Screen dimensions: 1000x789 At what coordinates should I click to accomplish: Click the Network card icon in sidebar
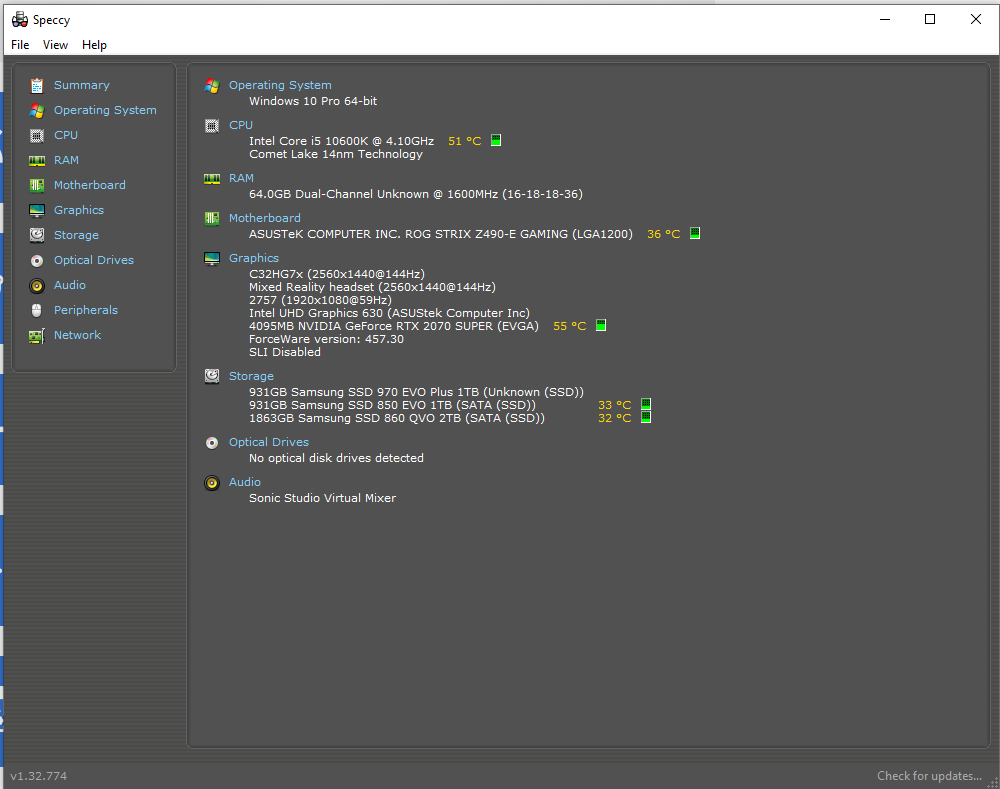coord(37,336)
